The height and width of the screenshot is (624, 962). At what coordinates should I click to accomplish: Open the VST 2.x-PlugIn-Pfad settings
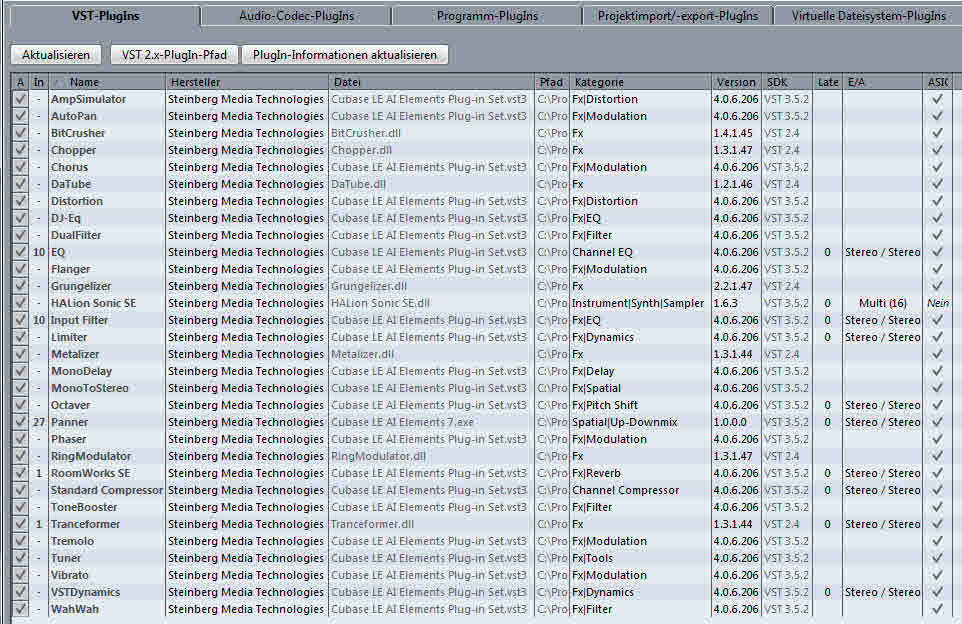174,55
